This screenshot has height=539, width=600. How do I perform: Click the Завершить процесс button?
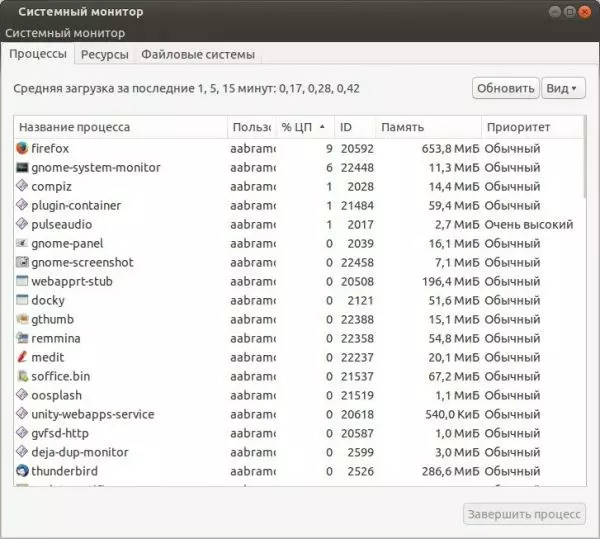[x=524, y=514]
